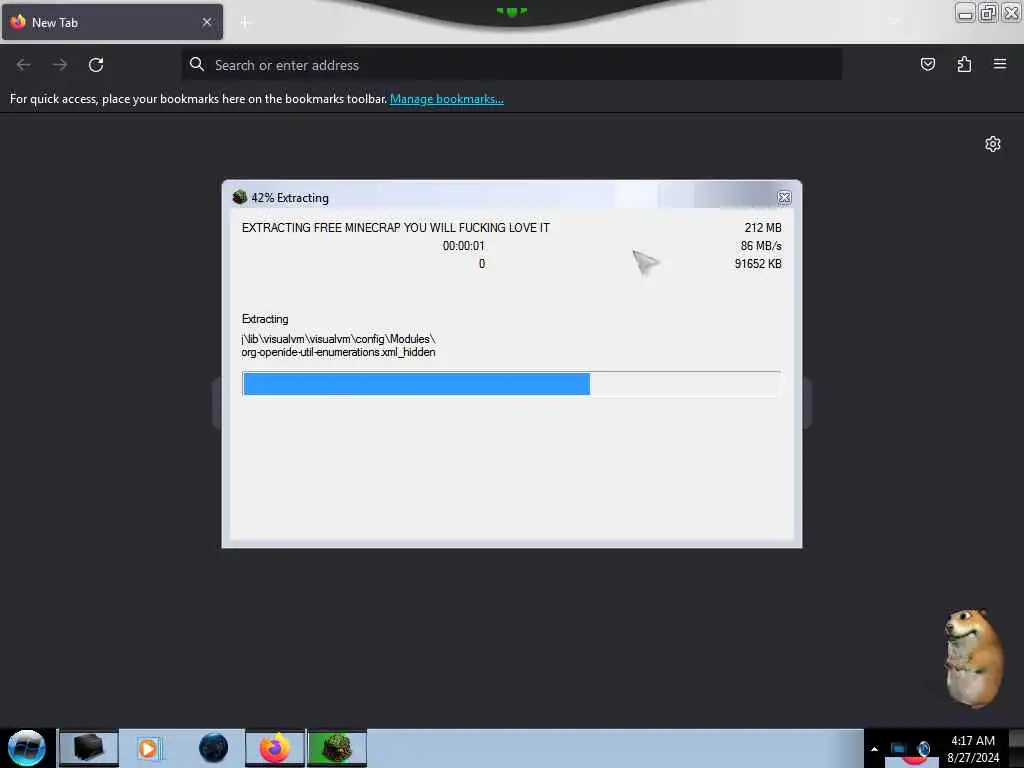Viewport: 1024px width, 768px height.
Task: Click the monitor icon in system tray
Action: 898,748
